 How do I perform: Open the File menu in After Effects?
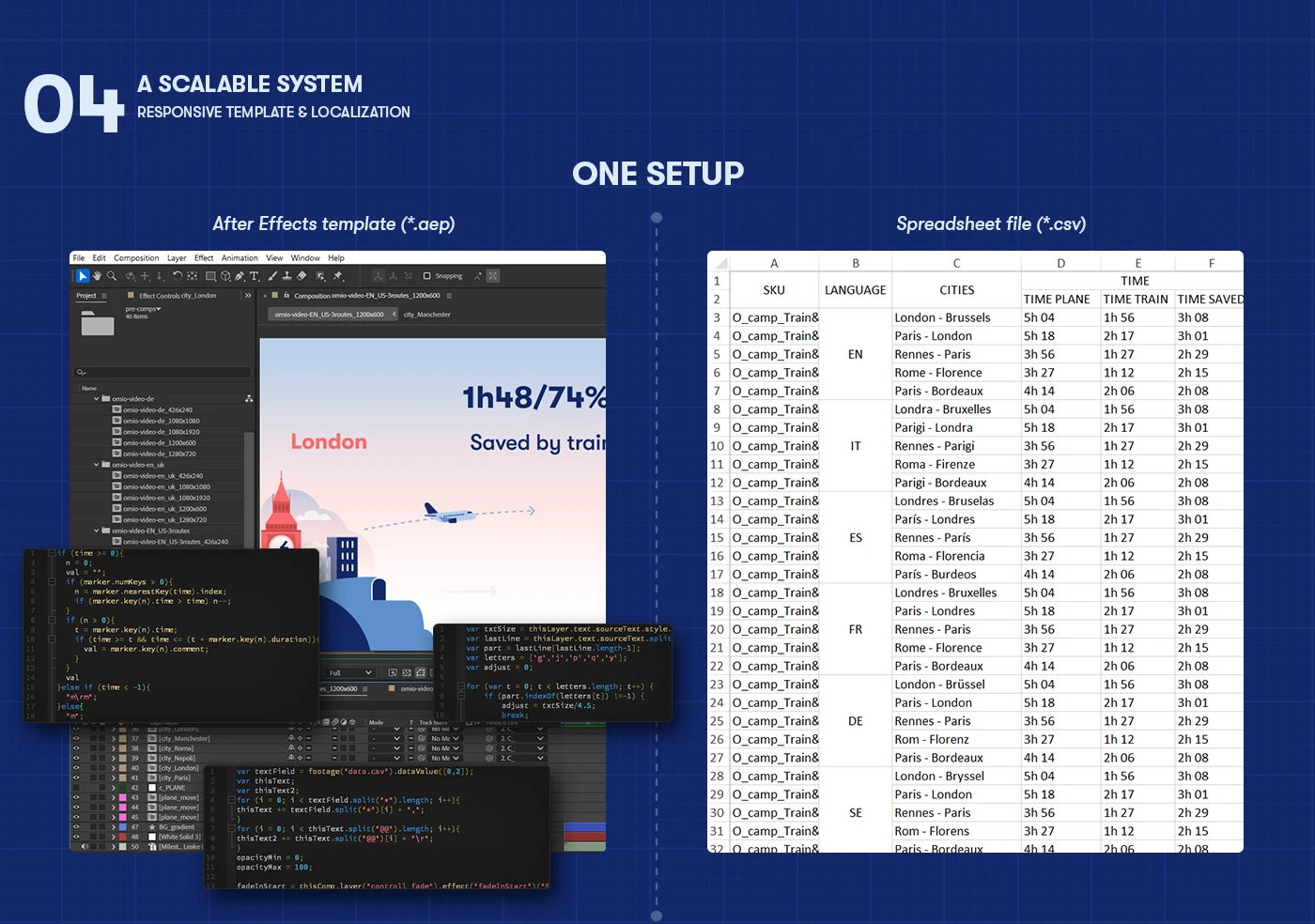pyautogui.click(x=79, y=258)
